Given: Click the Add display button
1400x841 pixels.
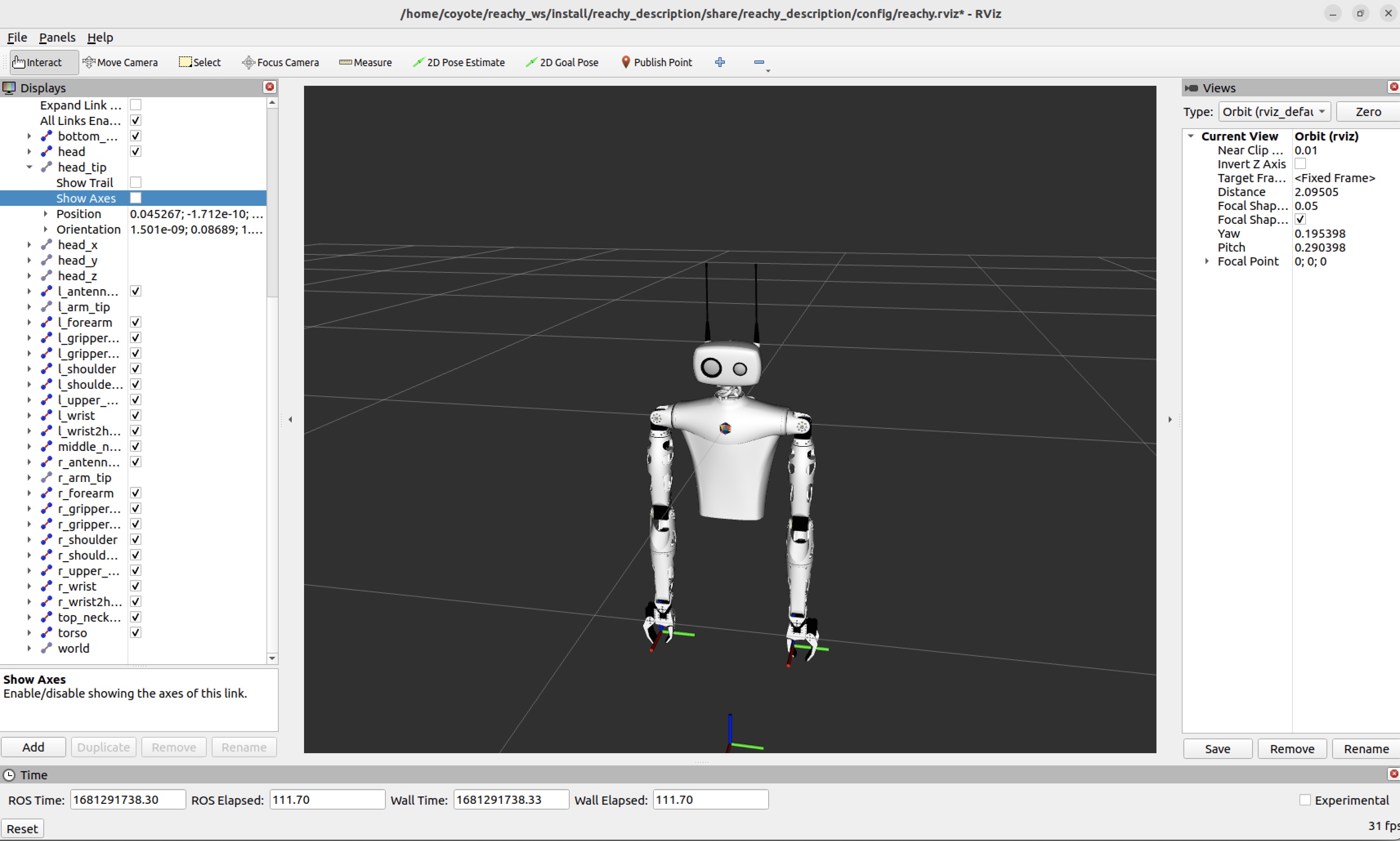Looking at the screenshot, I should click(34, 747).
